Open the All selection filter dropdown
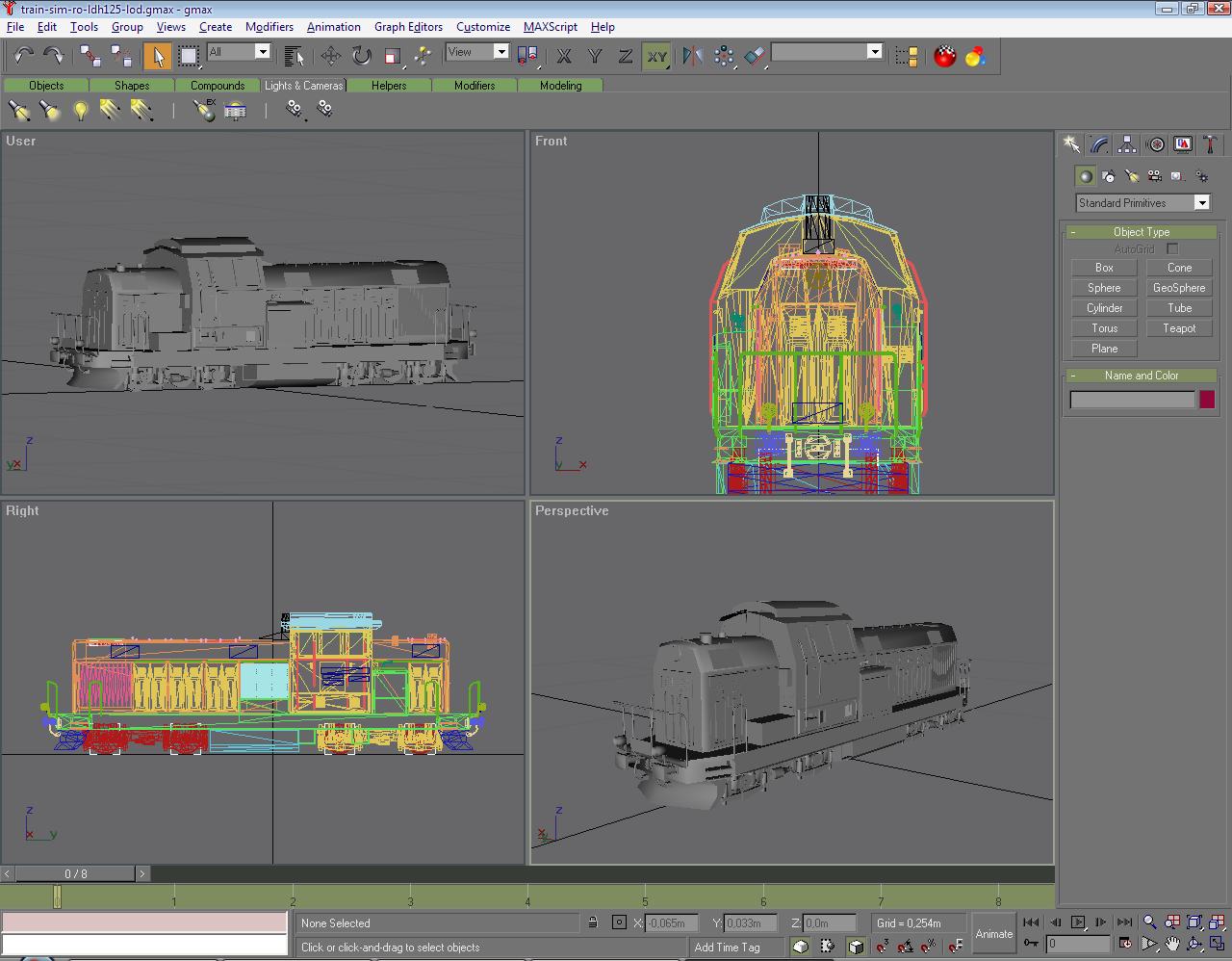This screenshot has height=961, width=1232. [x=262, y=52]
